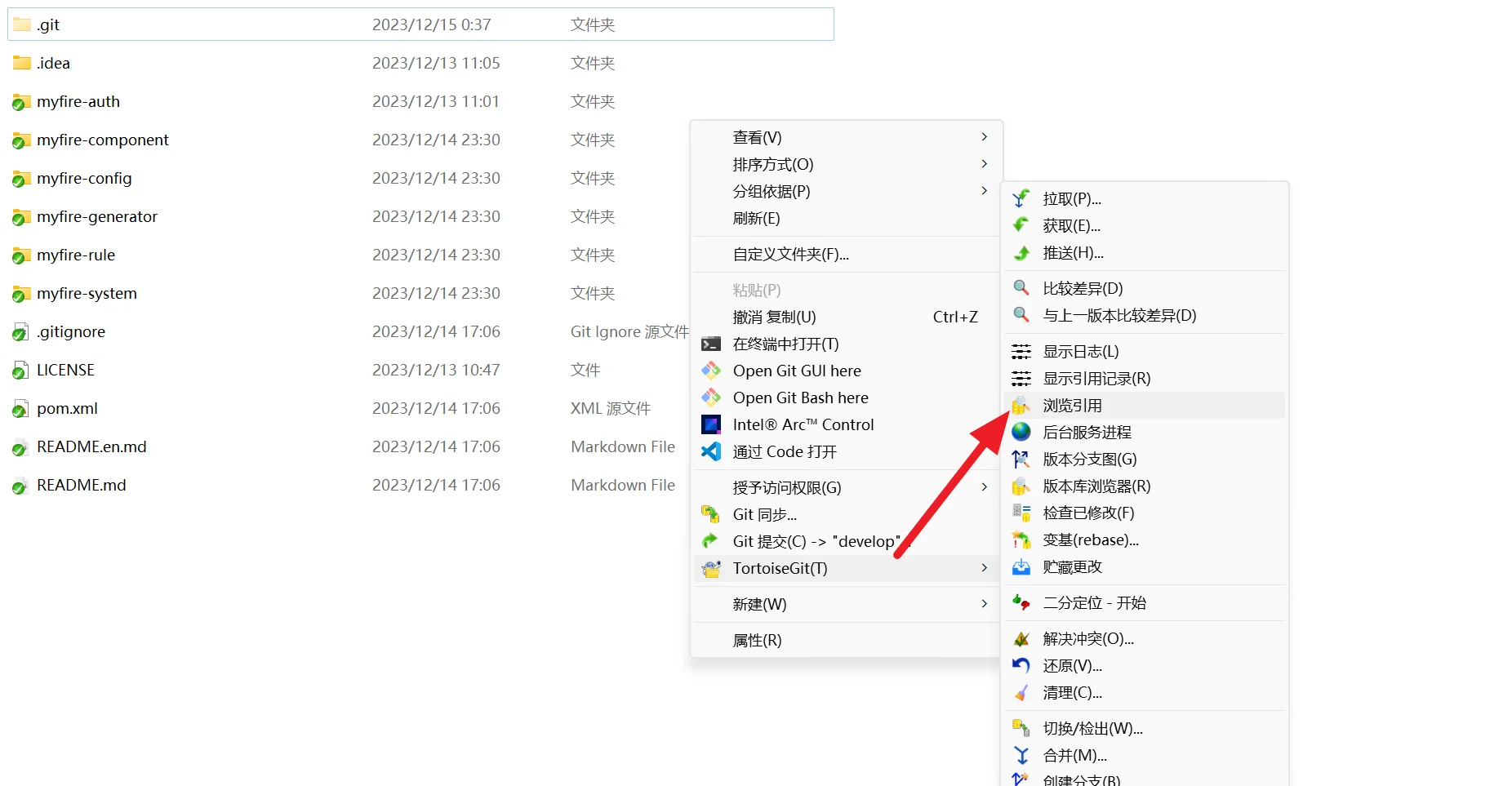Select 浏览引用 in the TortoiseGit submenu
Image resolution: width=1512 pixels, height=786 pixels.
point(1072,406)
